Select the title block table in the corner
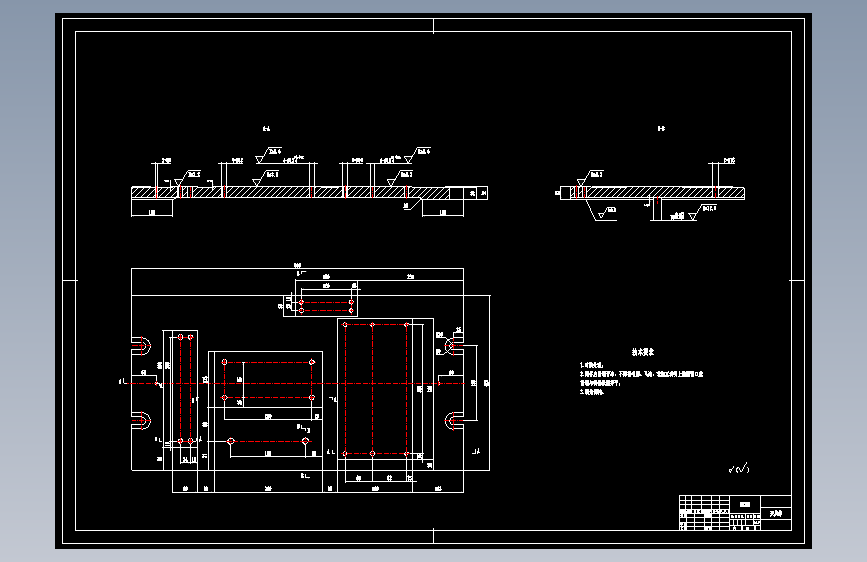The width and height of the screenshot is (867, 562). pyautogui.click(x=735, y=513)
